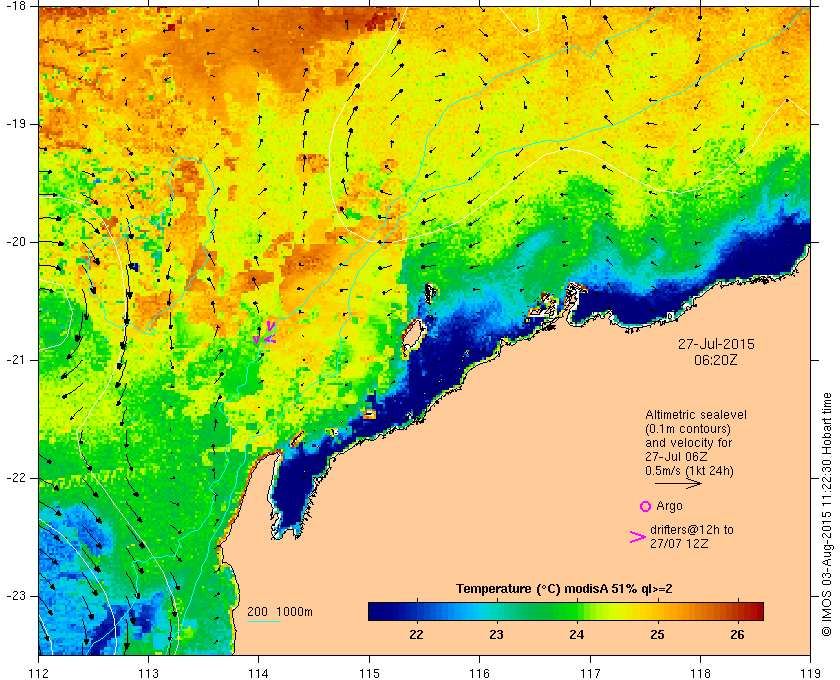The width and height of the screenshot is (840, 680).
Task: Click the '(0.1m contours)' legend line
Action: [688, 429]
